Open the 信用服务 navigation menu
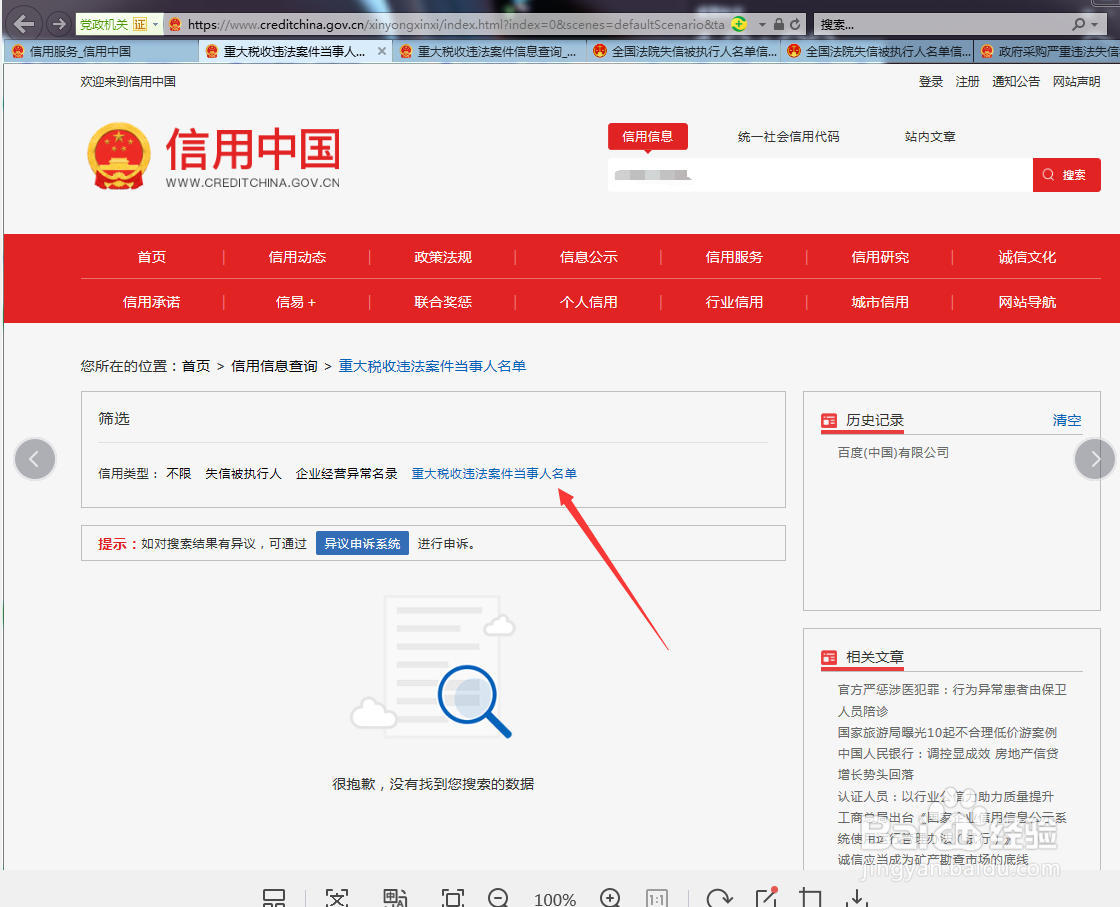1120x907 pixels. click(735, 257)
